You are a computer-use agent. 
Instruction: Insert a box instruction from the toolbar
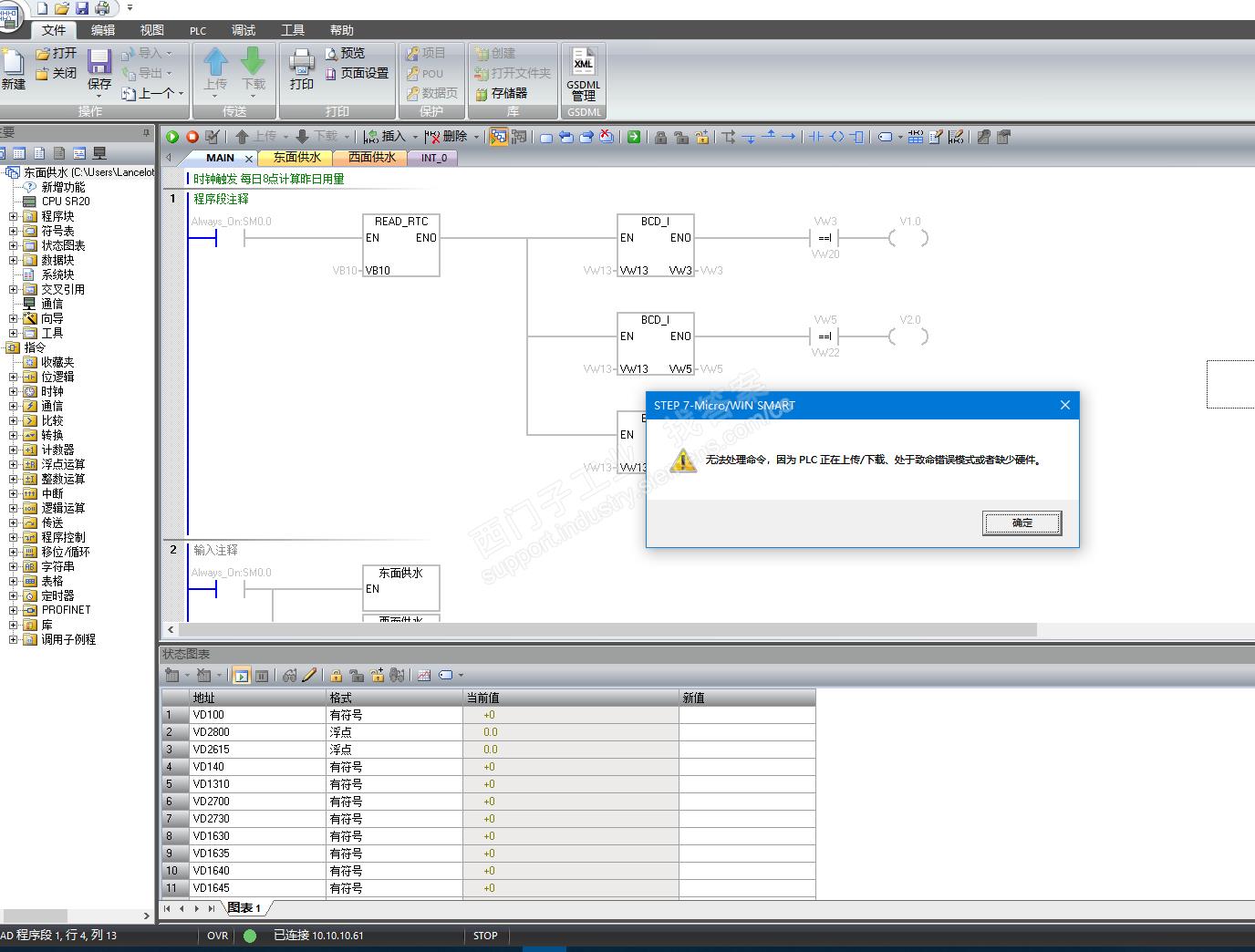point(856,137)
